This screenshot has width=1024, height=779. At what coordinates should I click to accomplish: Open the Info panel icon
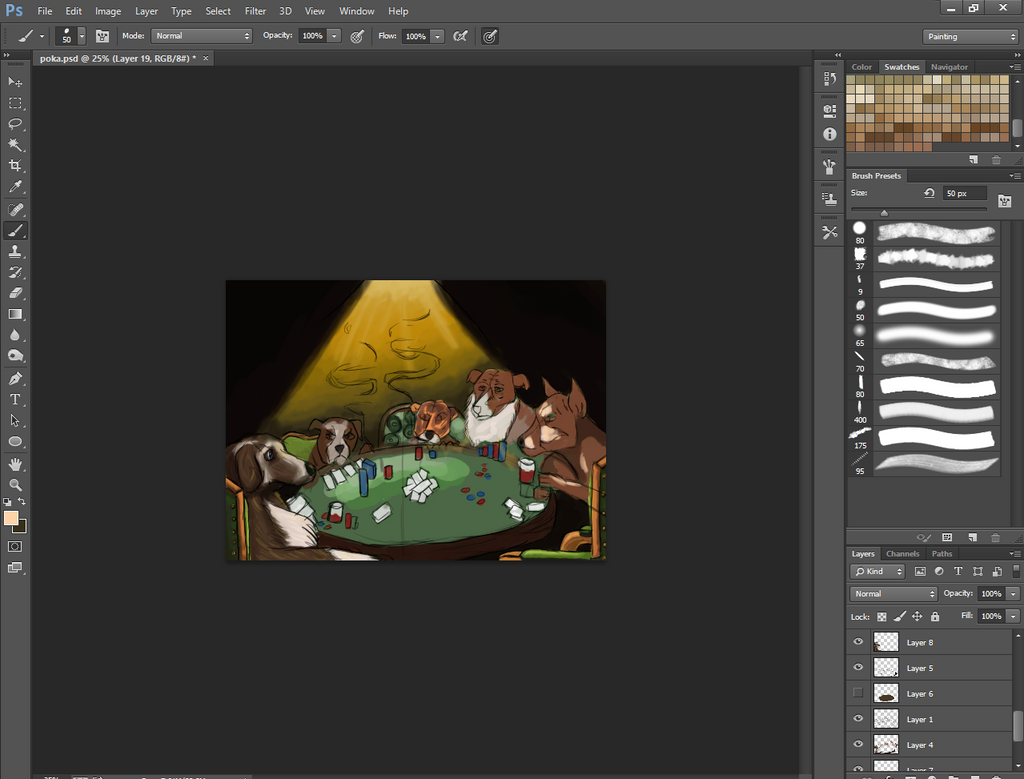(829, 134)
